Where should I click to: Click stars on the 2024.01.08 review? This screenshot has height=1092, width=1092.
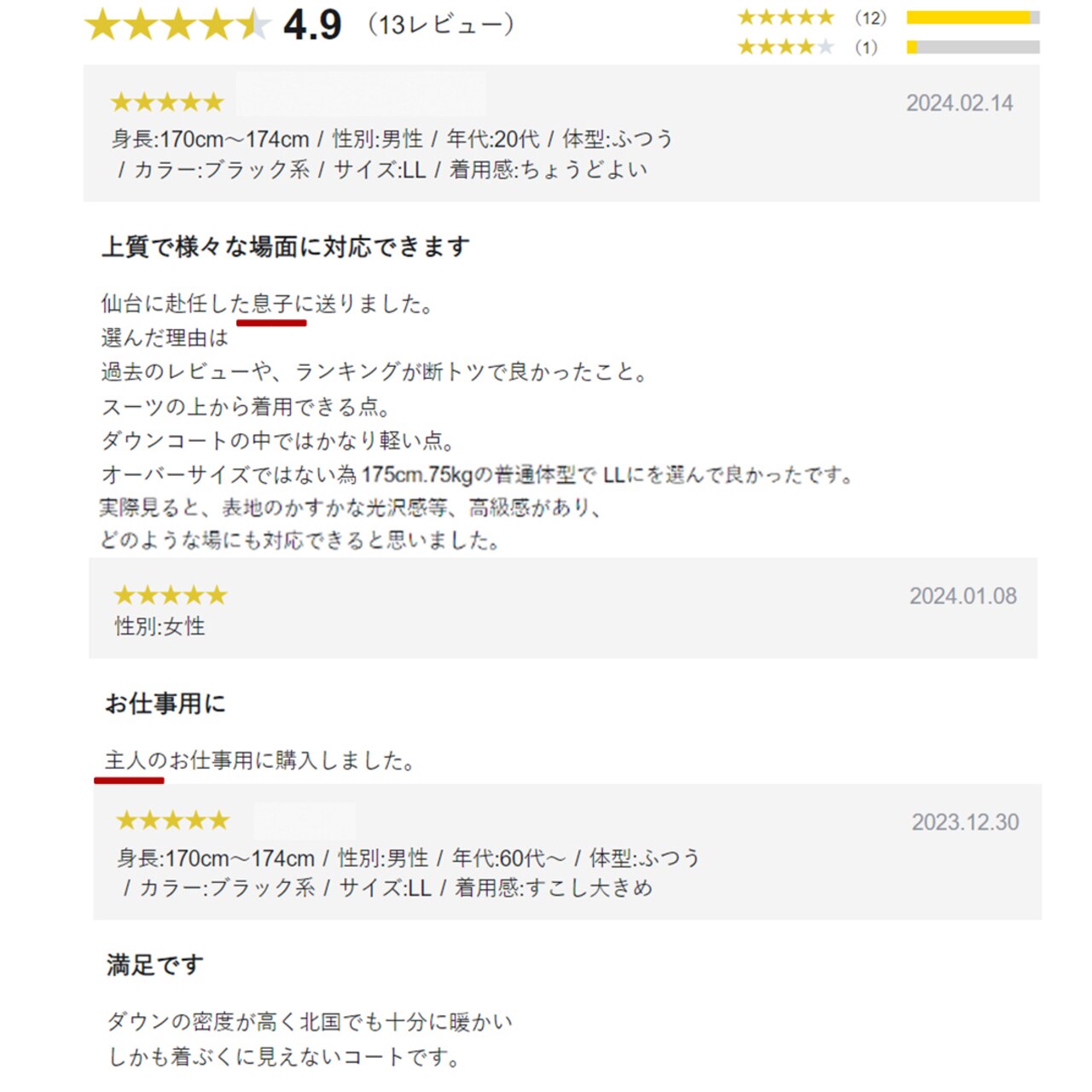click(x=171, y=595)
